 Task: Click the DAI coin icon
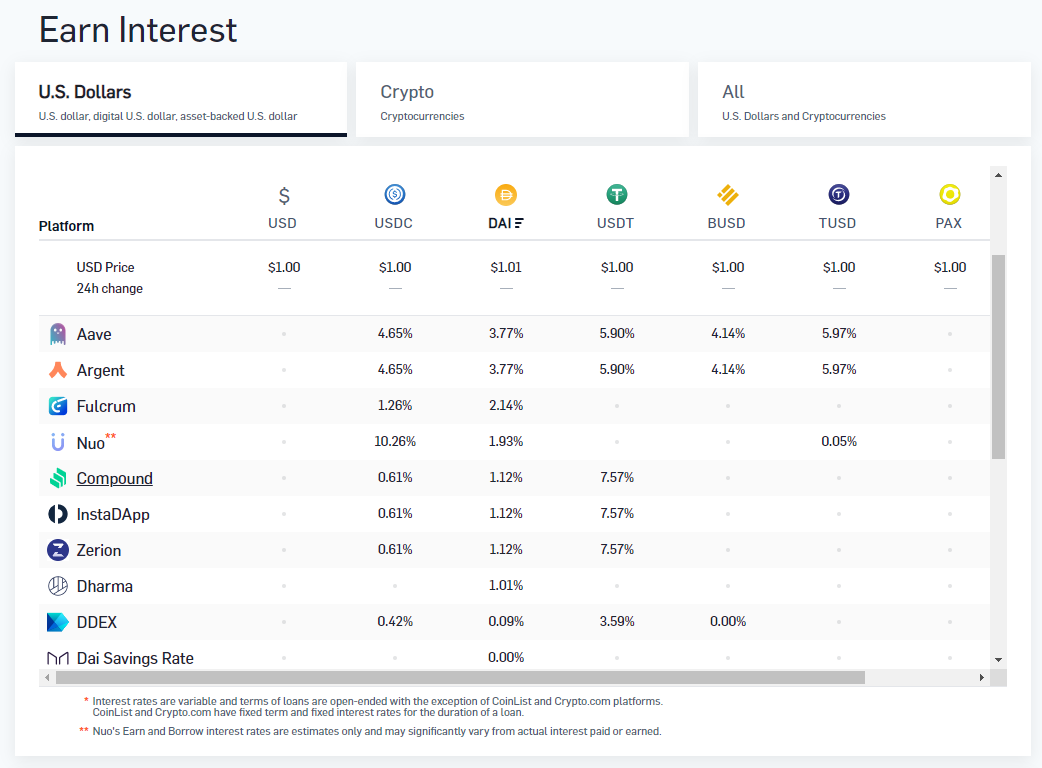(x=506, y=195)
